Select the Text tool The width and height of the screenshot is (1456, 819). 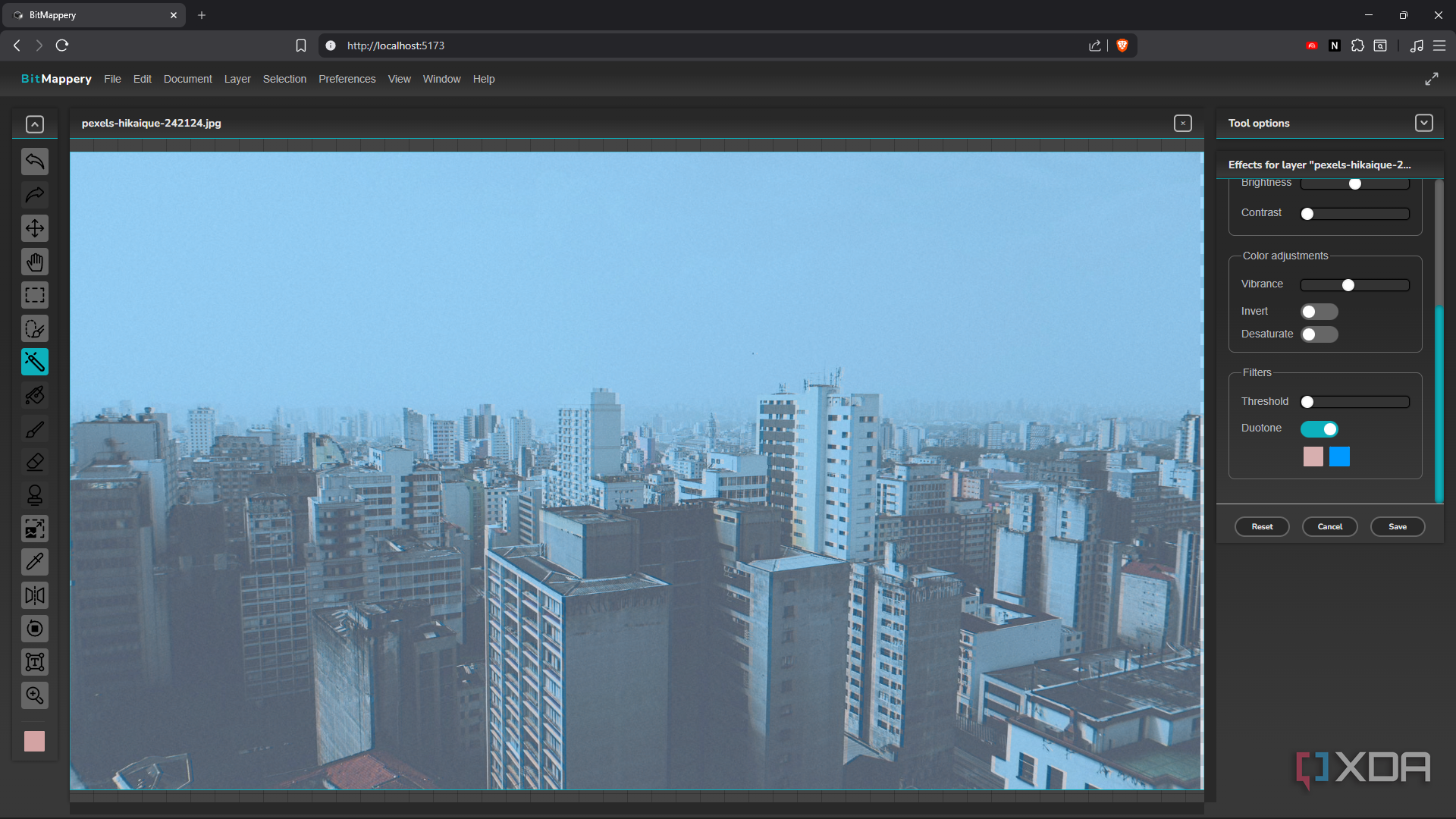click(x=35, y=662)
